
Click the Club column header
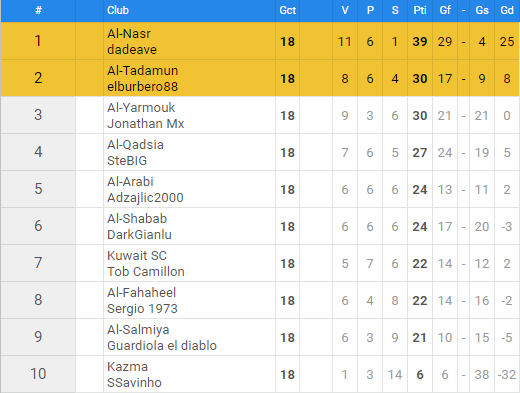118,10
